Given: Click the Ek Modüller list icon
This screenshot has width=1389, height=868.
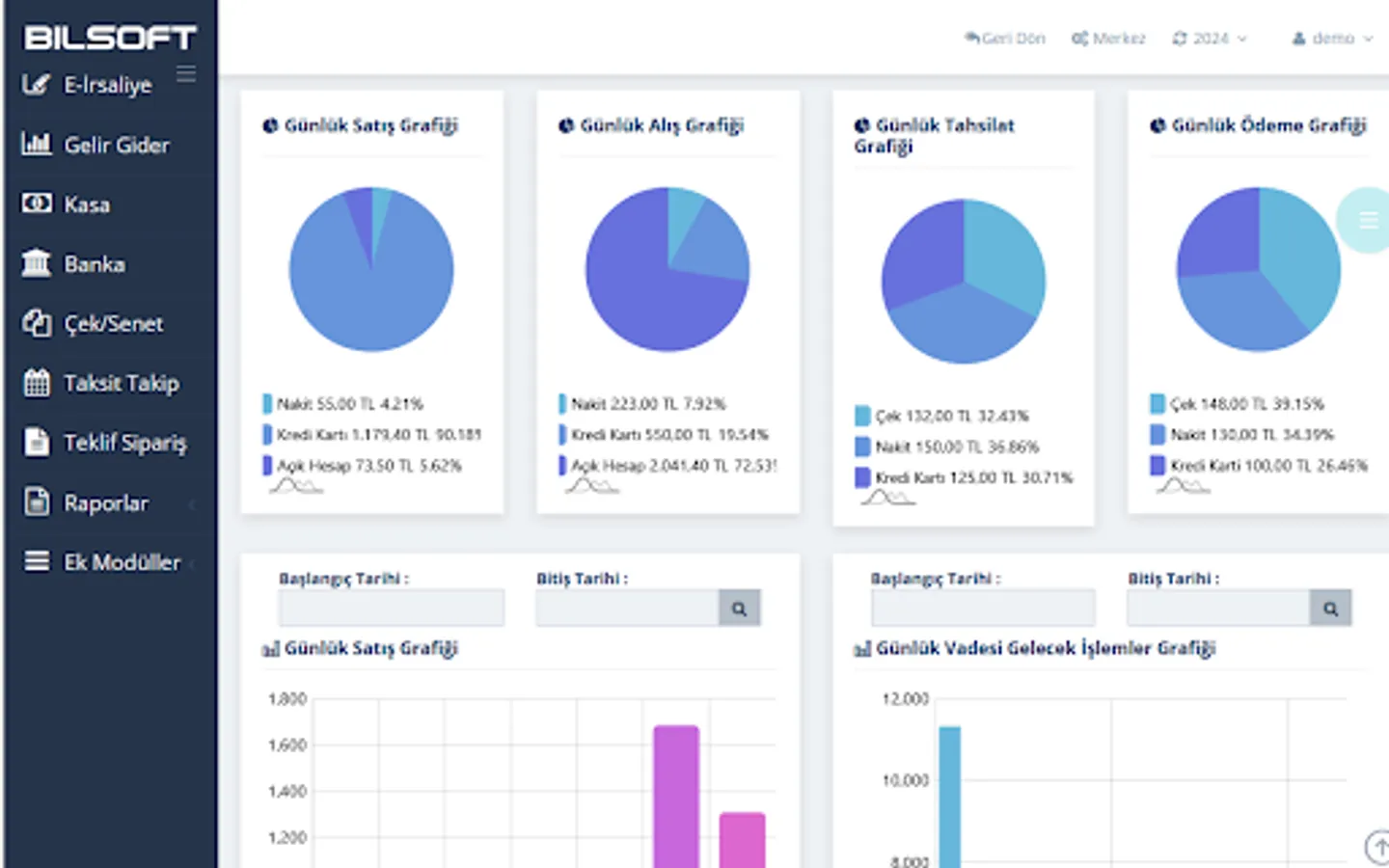Looking at the screenshot, I should pos(36,561).
